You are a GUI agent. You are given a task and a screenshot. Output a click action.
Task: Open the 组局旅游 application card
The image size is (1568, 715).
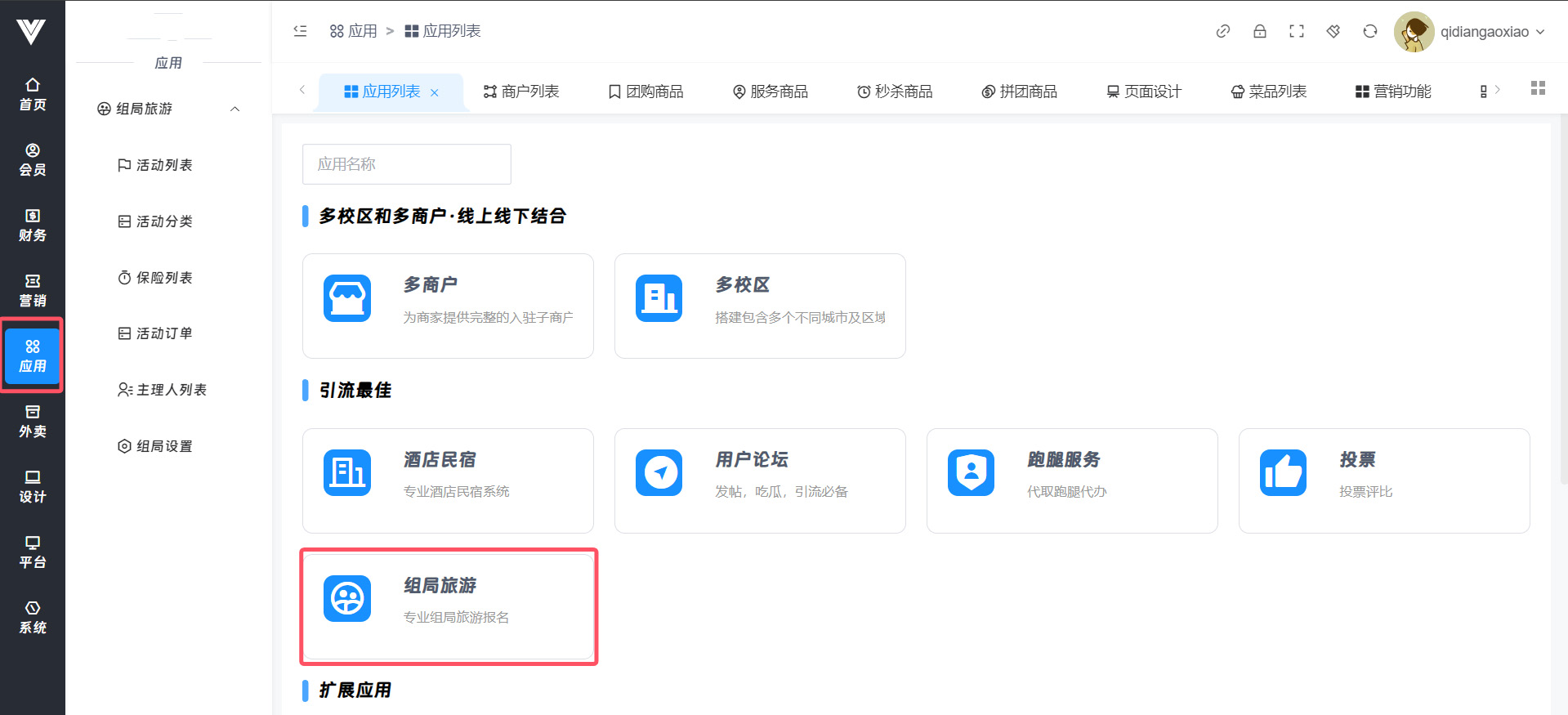pyautogui.click(x=449, y=606)
